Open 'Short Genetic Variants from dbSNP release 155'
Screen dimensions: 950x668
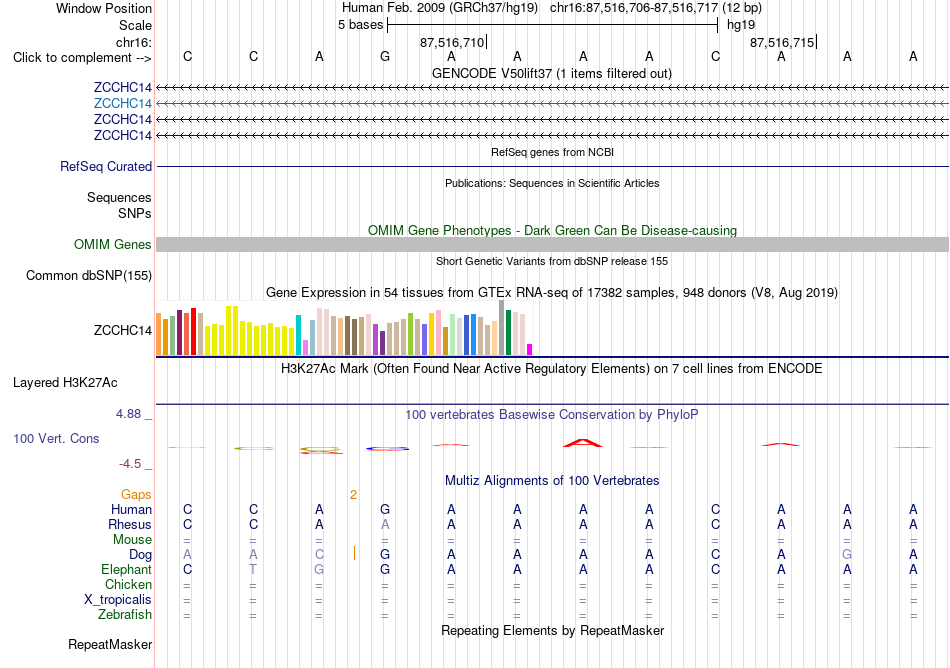click(x=552, y=261)
